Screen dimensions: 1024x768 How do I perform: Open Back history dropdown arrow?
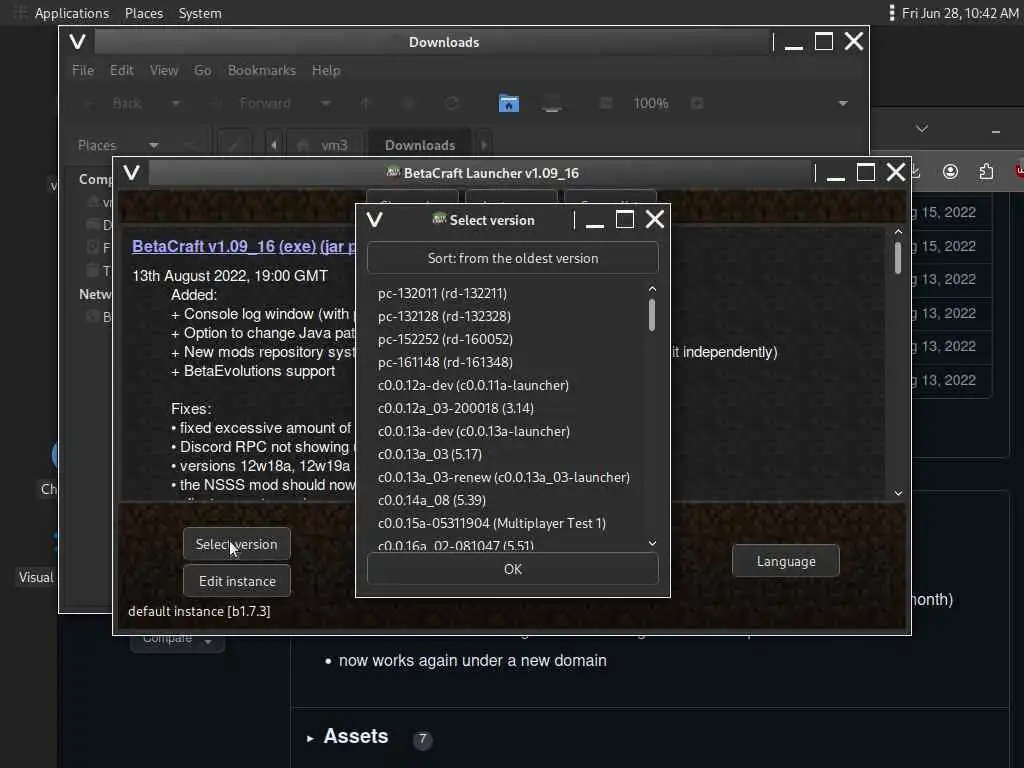(175, 103)
